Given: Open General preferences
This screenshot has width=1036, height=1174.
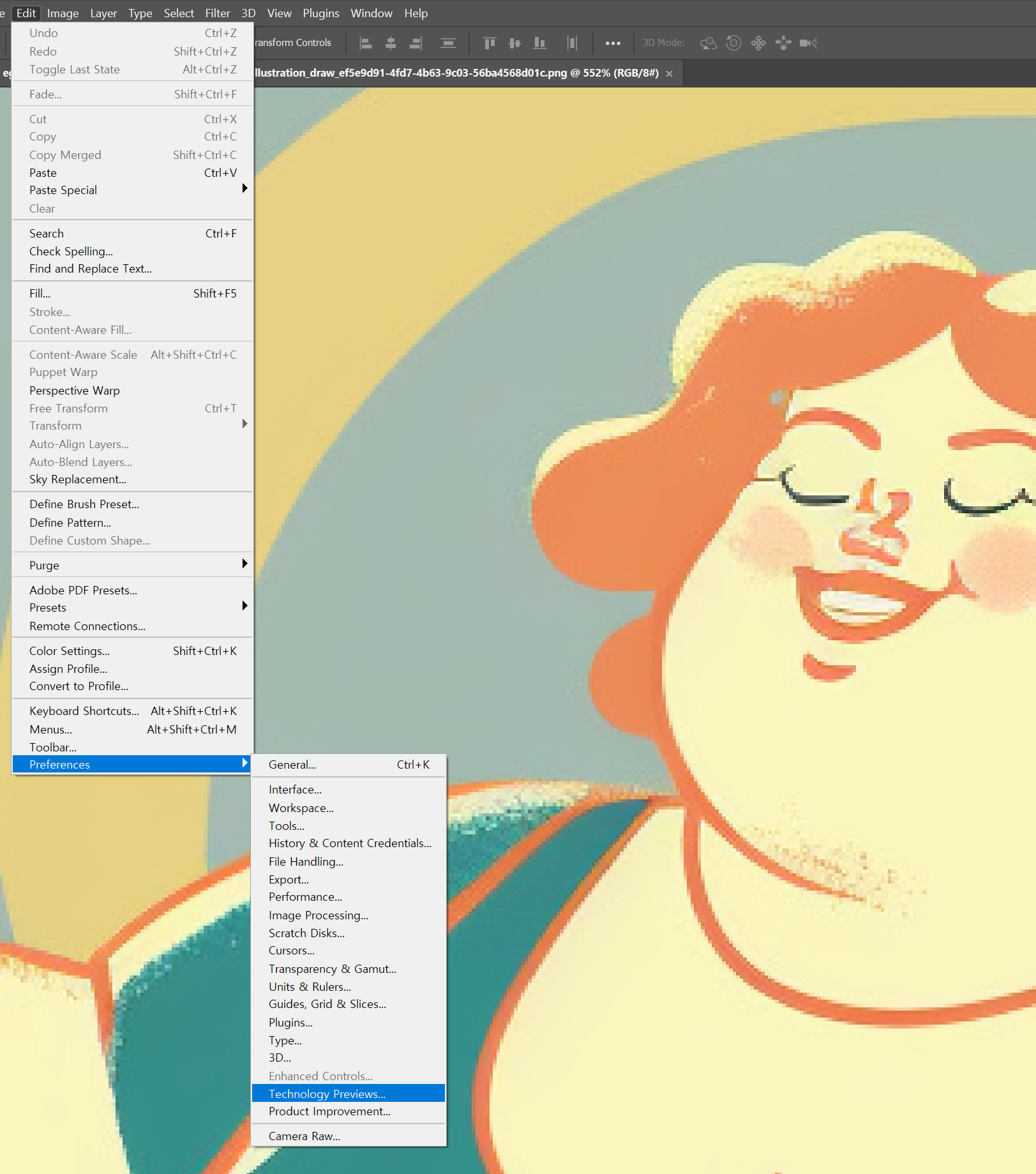Looking at the screenshot, I should click(349, 765).
